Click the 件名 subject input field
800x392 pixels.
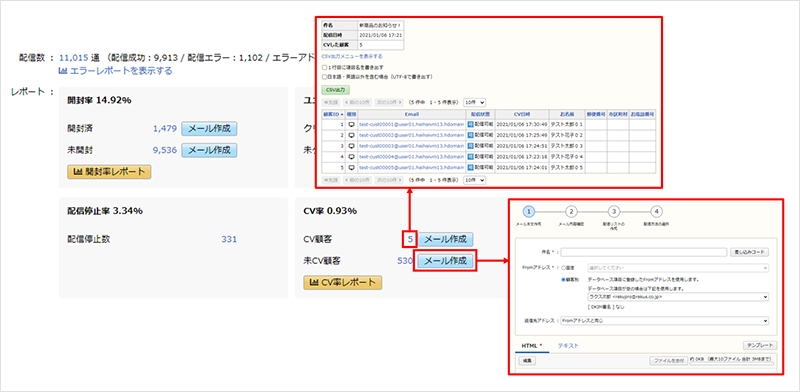point(643,252)
